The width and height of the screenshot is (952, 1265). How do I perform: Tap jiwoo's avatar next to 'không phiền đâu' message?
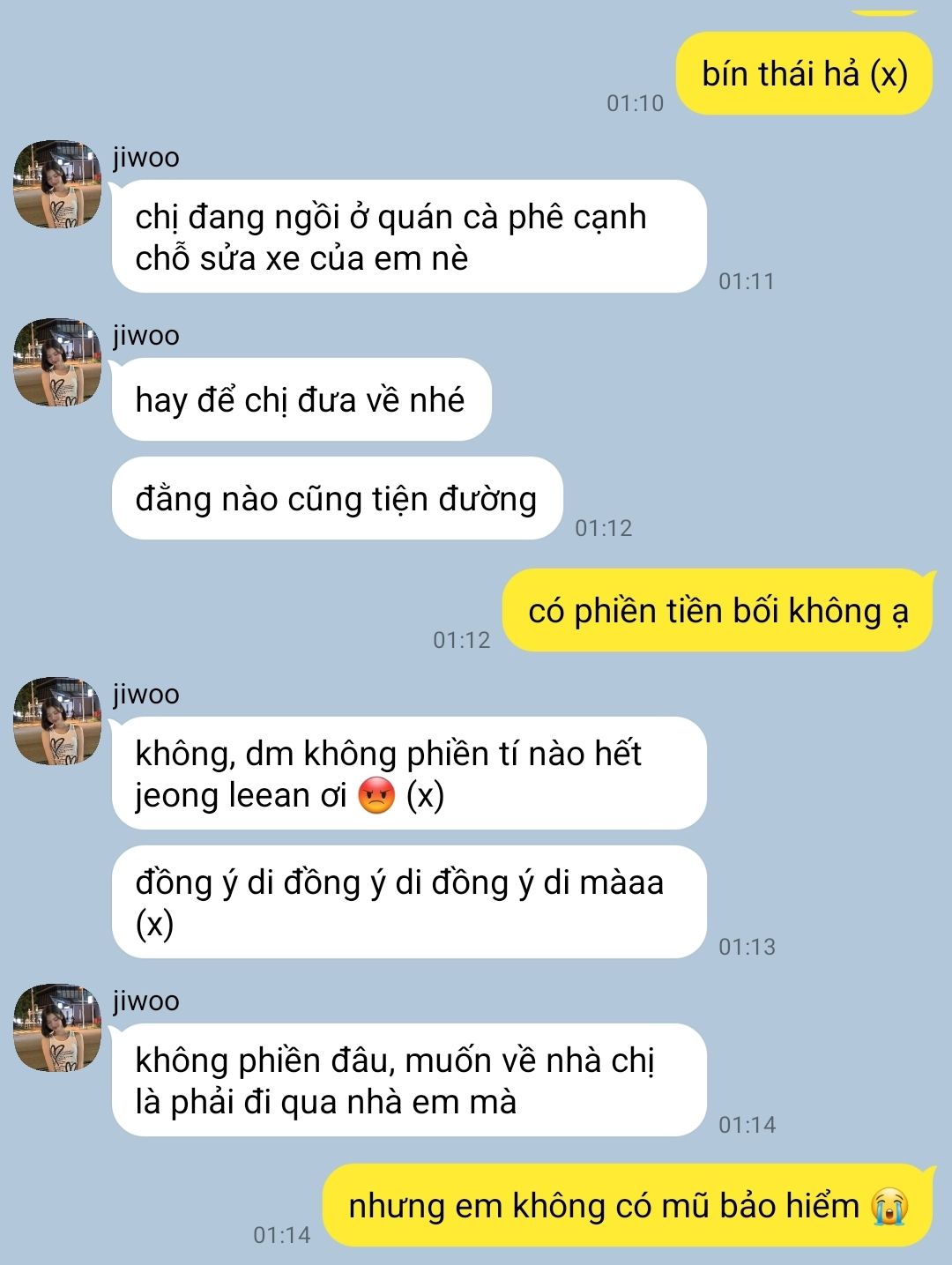tap(57, 1028)
